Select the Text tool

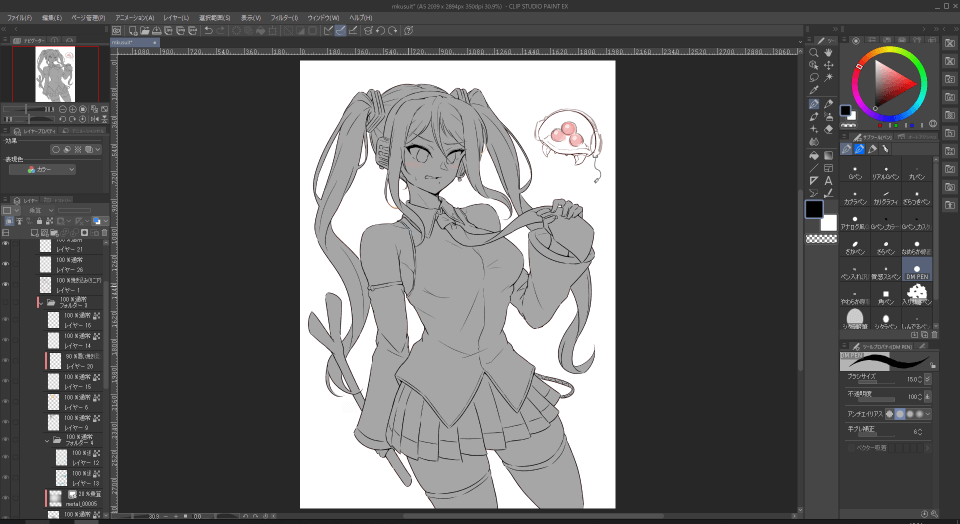tap(828, 181)
